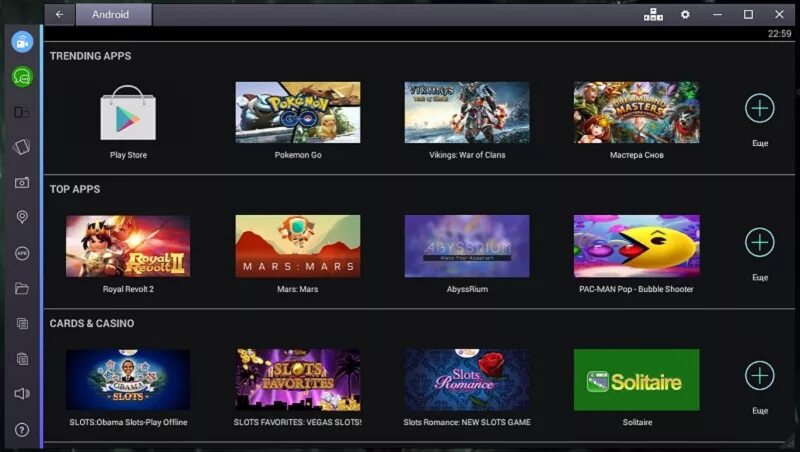Launch Pokemon Go thumbnail
Image resolution: width=800 pixels, height=452 pixels.
[x=298, y=113]
